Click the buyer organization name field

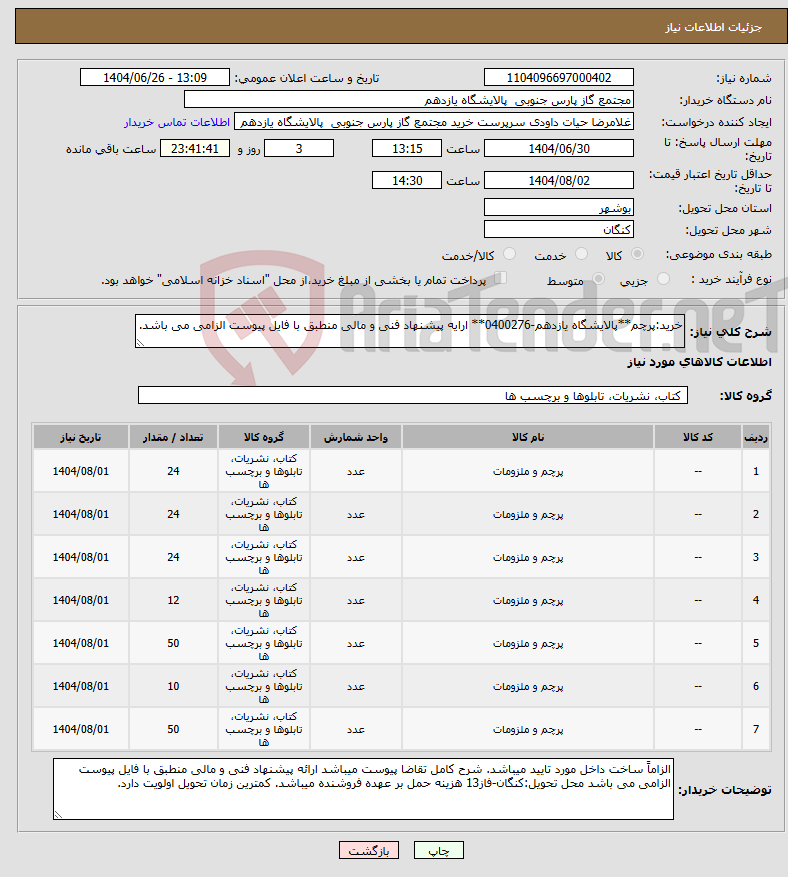click(x=409, y=100)
